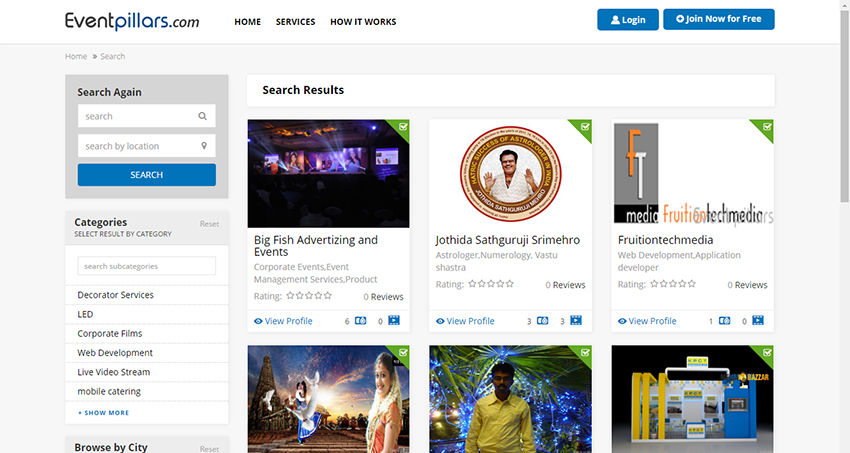Click the Big Fish rating stars
This screenshot has width=850, height=453.
click(309, 296)
